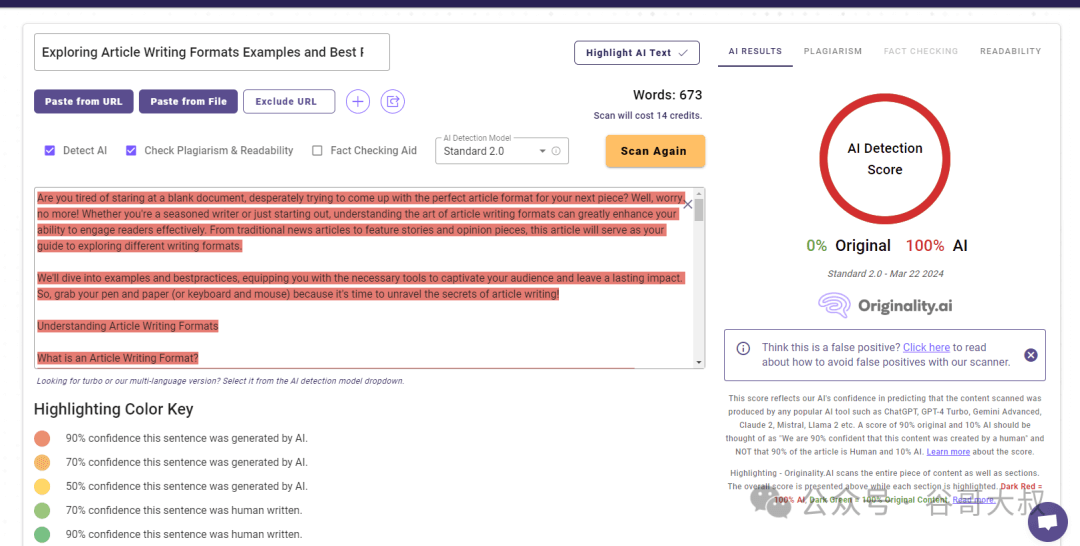This screenshot has height=546, width=1080.
Task: Click the Words: 673 count
Action: pos(667,95)
